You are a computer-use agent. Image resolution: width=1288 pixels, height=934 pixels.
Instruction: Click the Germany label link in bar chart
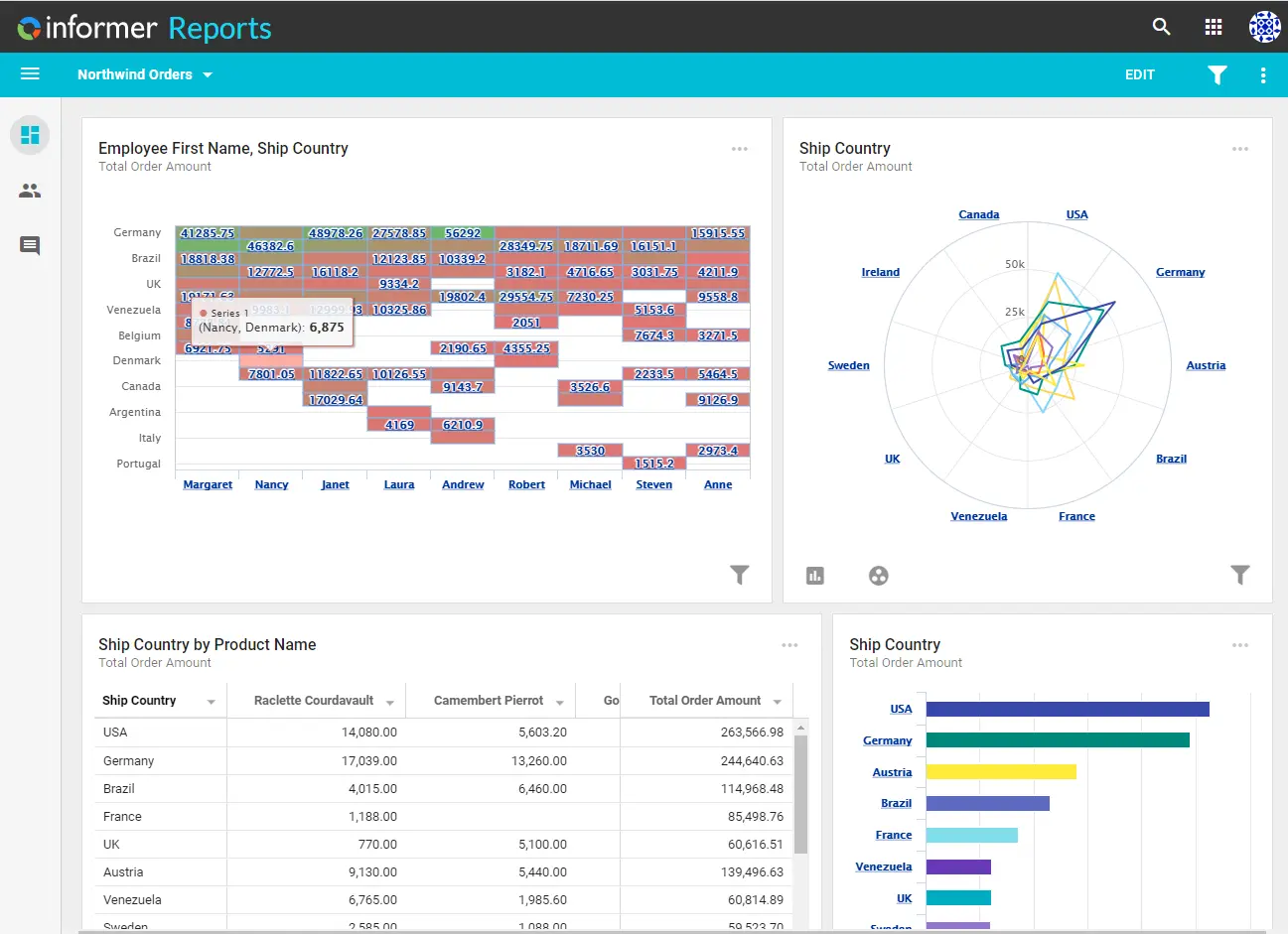[887, 740]
